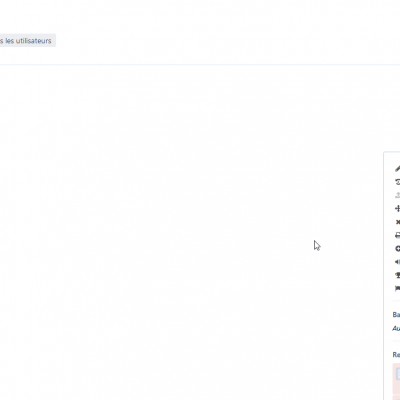Click the printer icon
This screenshot has height=400, width=400.
397,235
